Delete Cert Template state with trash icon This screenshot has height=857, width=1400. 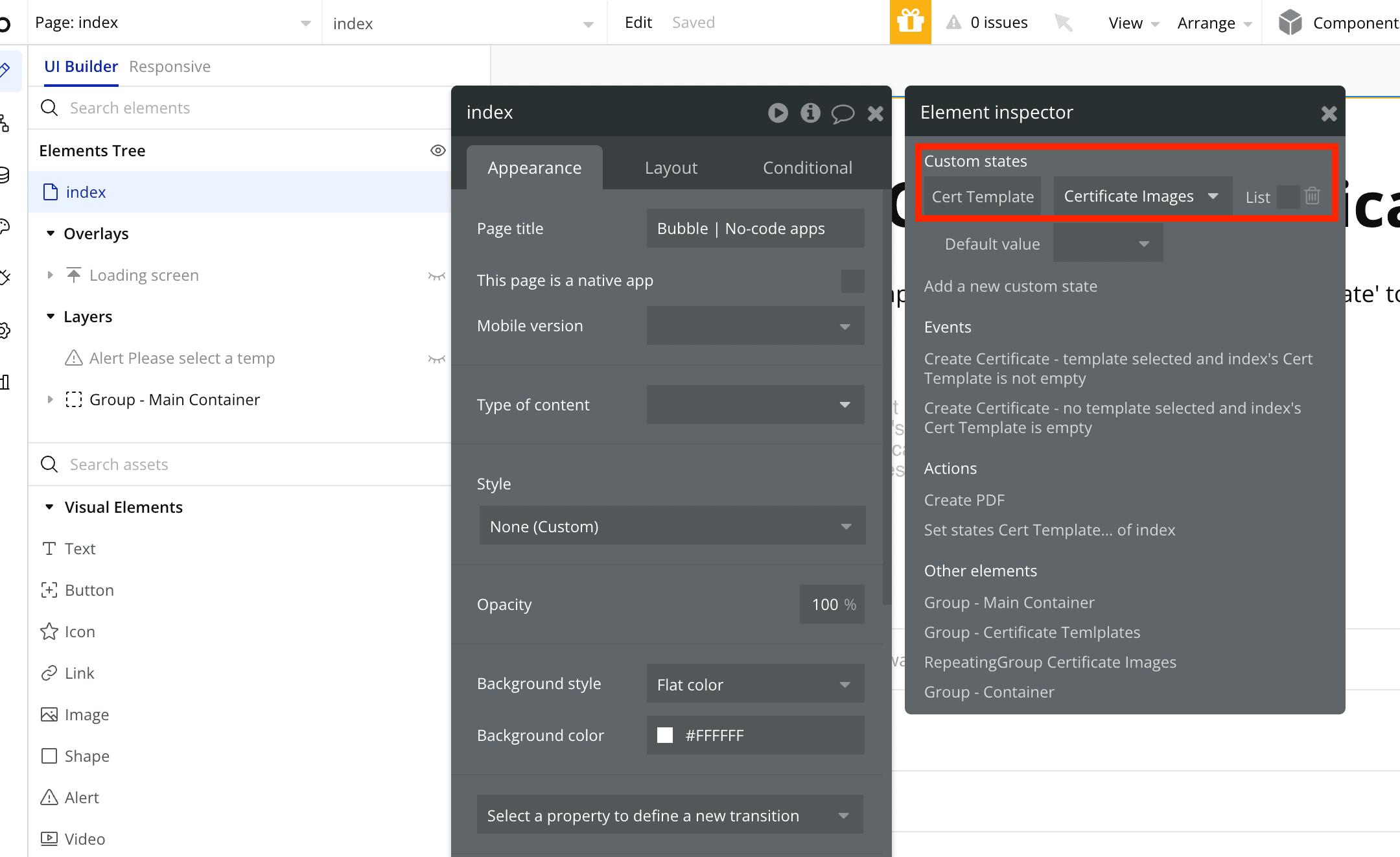coord(1312,196)
